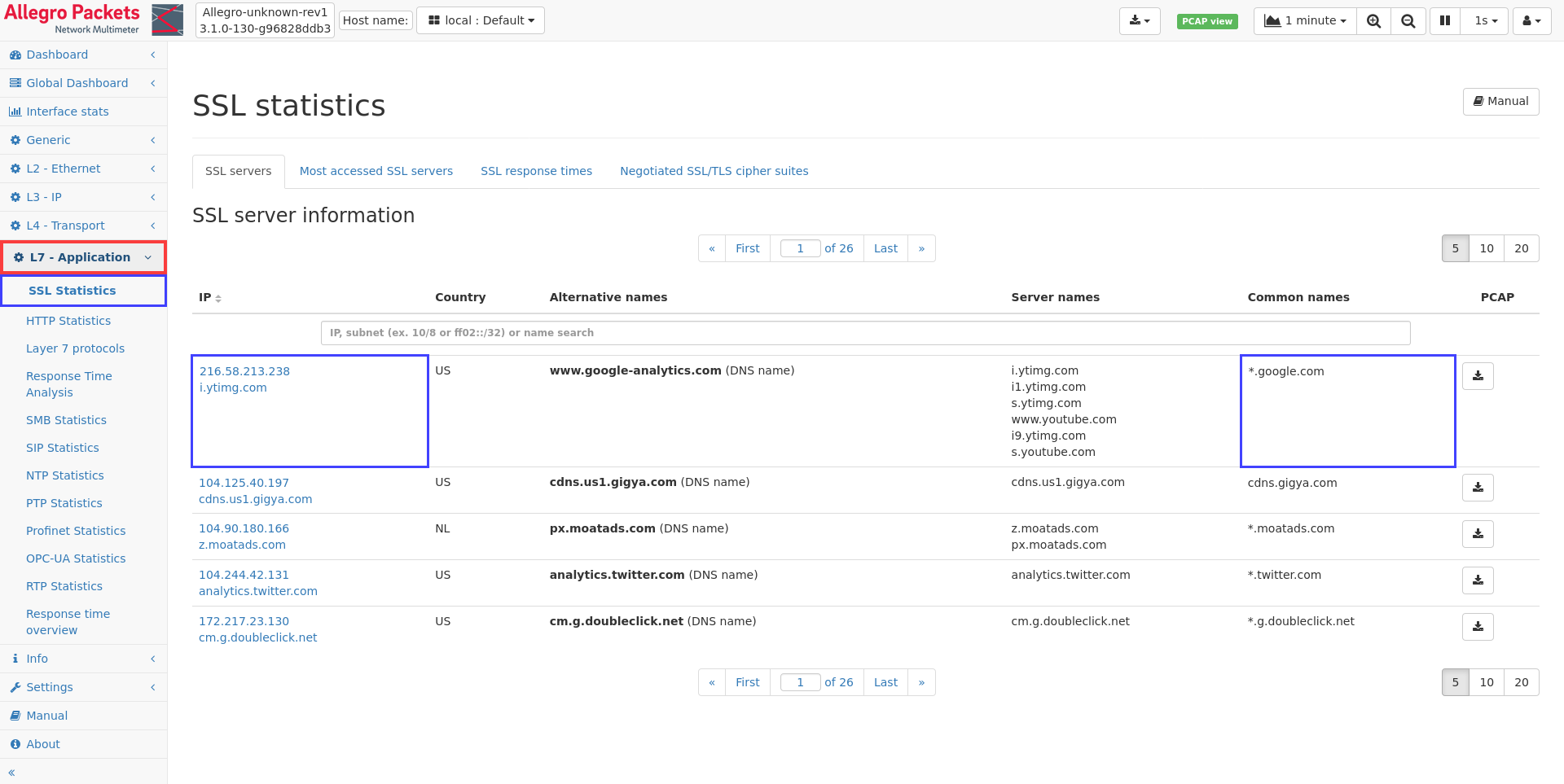Open IP link 172.217.23.130
The height and width of the screenshot is (784, 1564).
[244, 621]
